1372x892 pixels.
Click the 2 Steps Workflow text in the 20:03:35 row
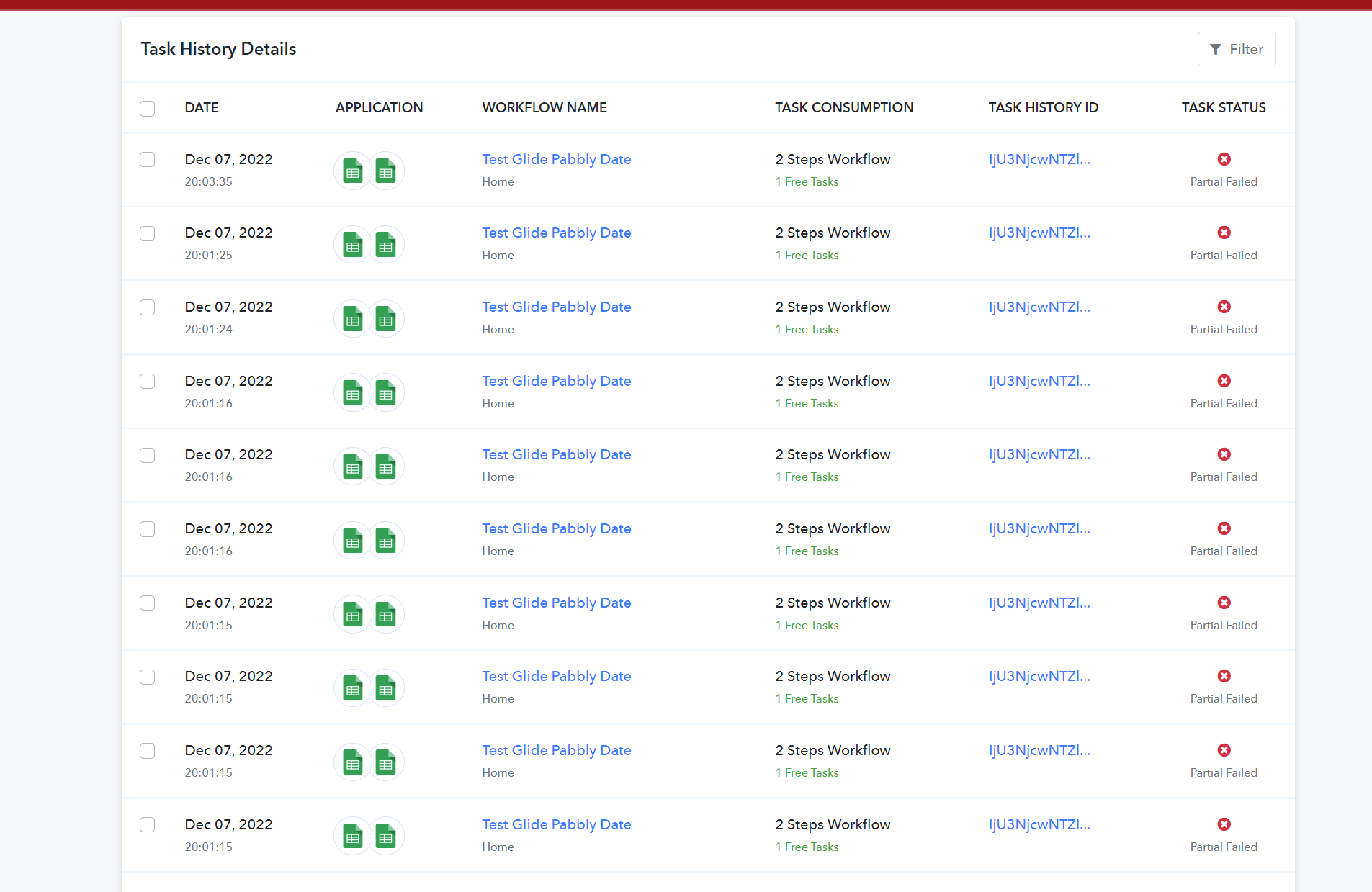tap(833, 159)
